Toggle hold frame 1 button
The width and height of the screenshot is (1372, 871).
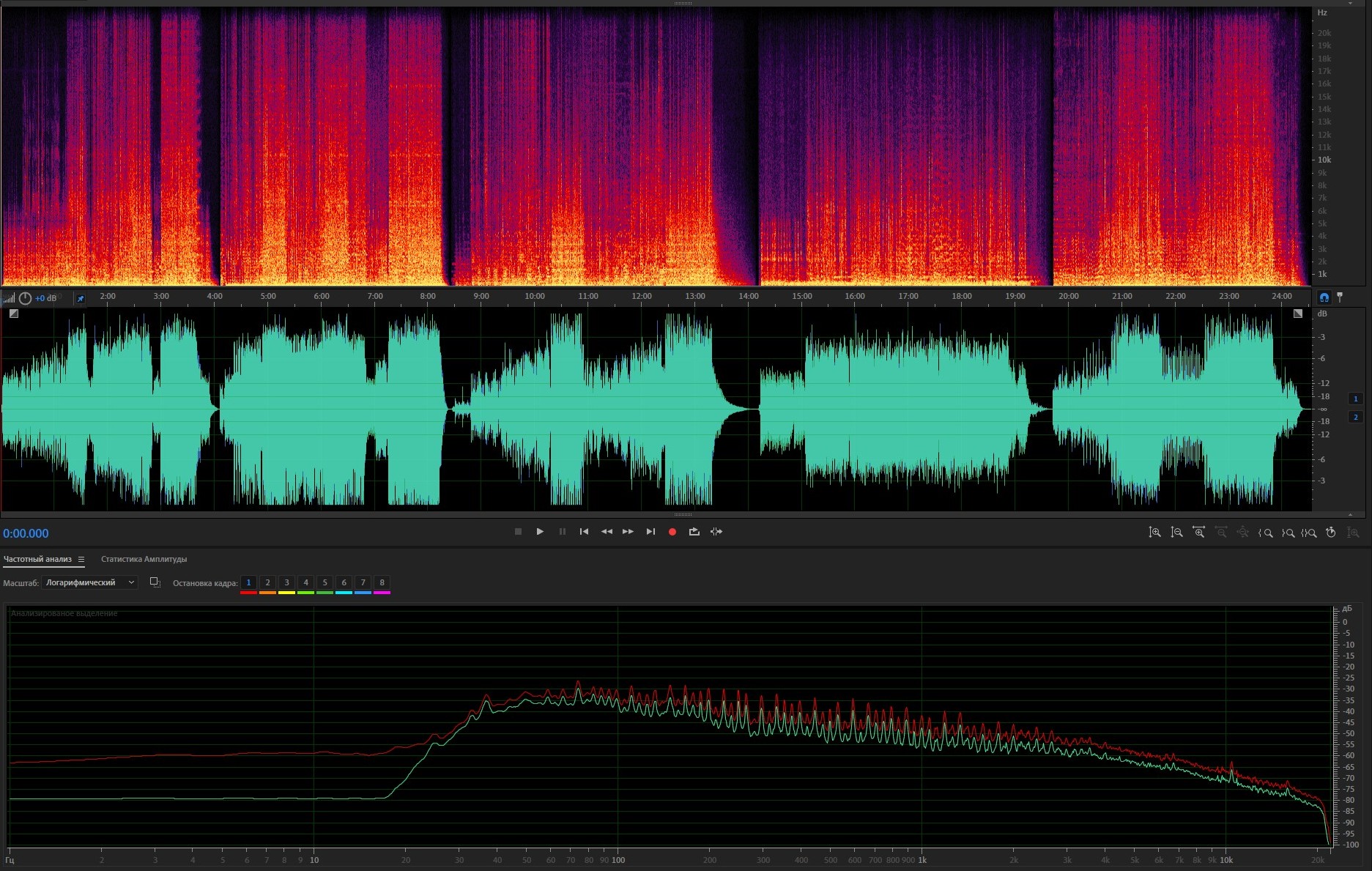pyautogui.click(x=248, y=583)
